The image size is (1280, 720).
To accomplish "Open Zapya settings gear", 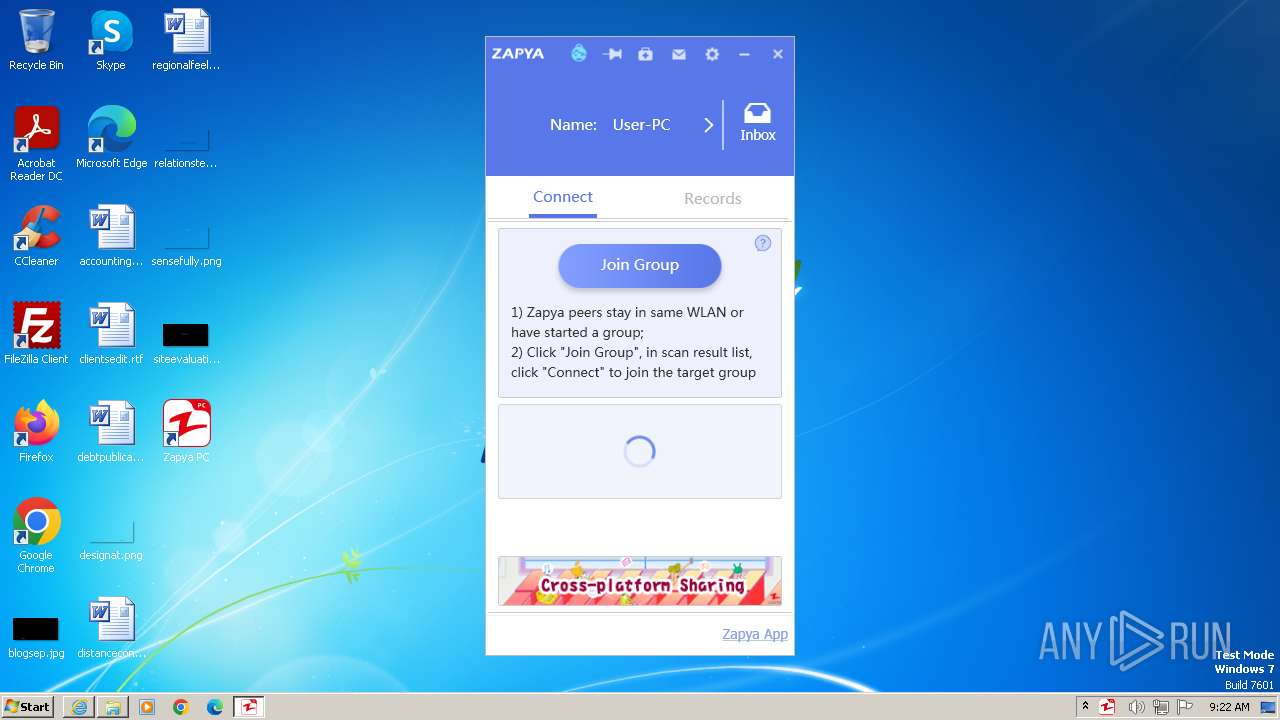I will point(712,54).
